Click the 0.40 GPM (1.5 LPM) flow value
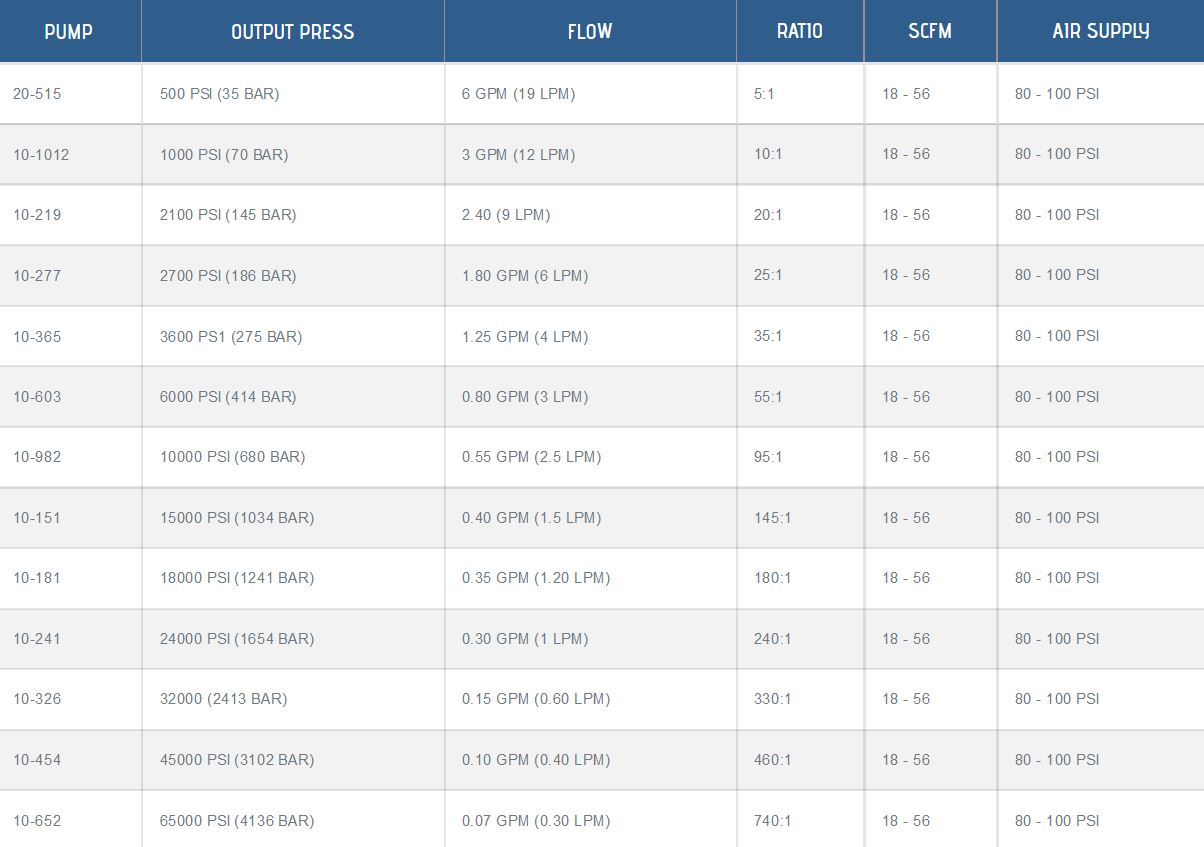This screenshot has height=847, width=1204. click(532, 518)
